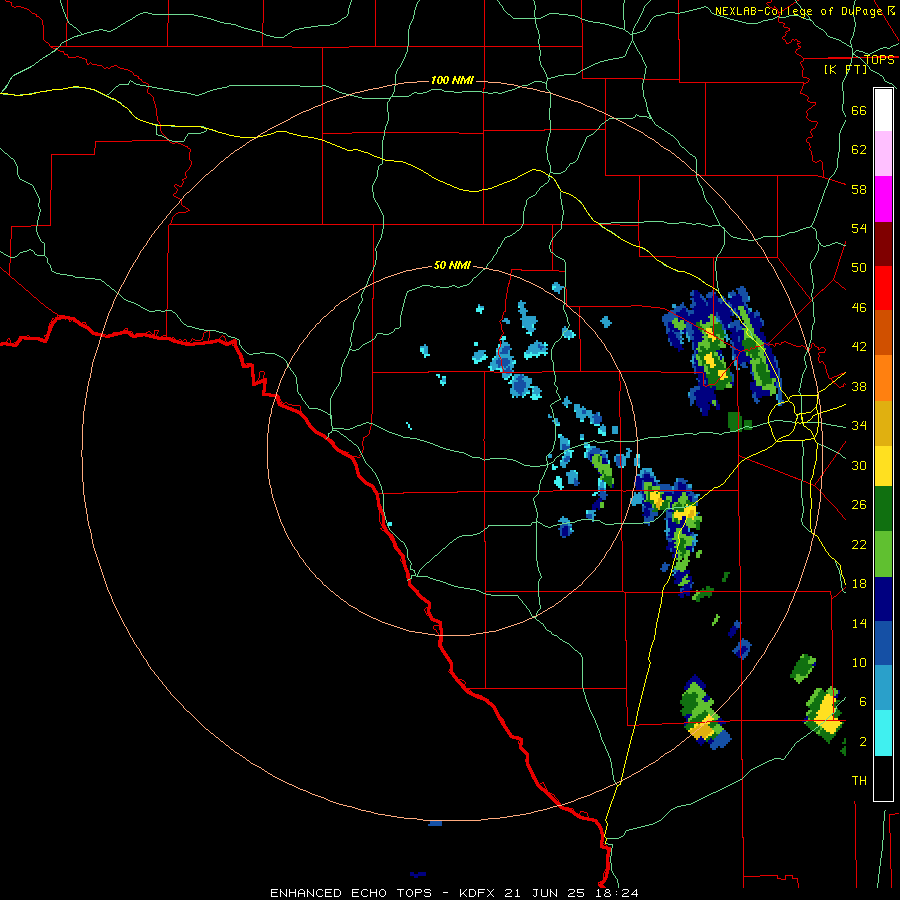Click the light pink legend swatch
Image resolution: width=900 pixels, height=900 pixels.
click(883, 153)
